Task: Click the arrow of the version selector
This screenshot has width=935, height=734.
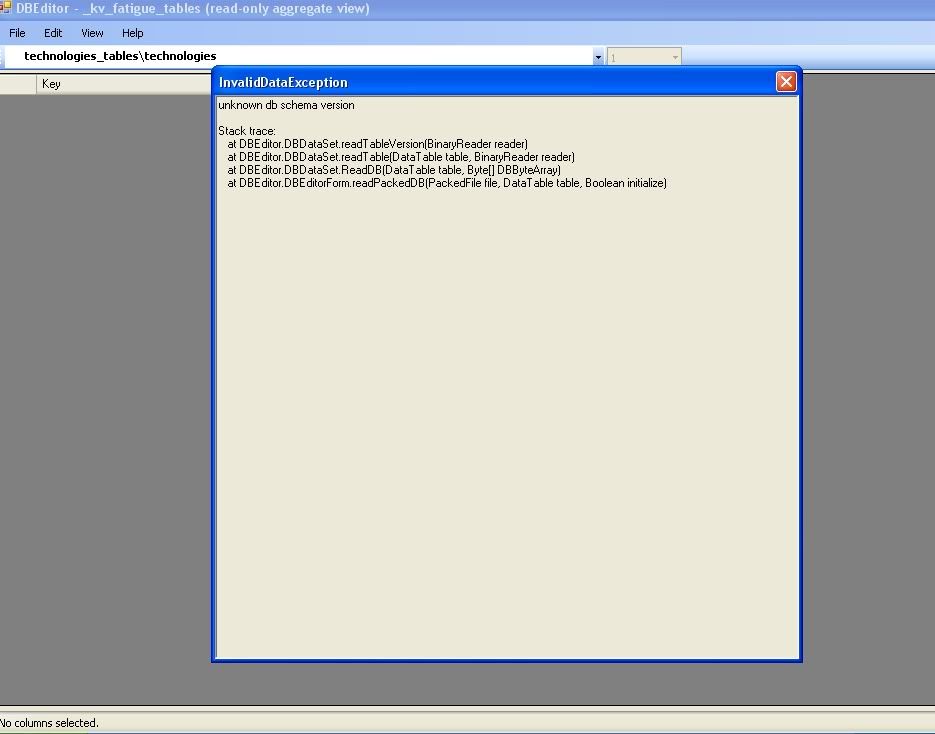Action: click(x=675, y=57)
